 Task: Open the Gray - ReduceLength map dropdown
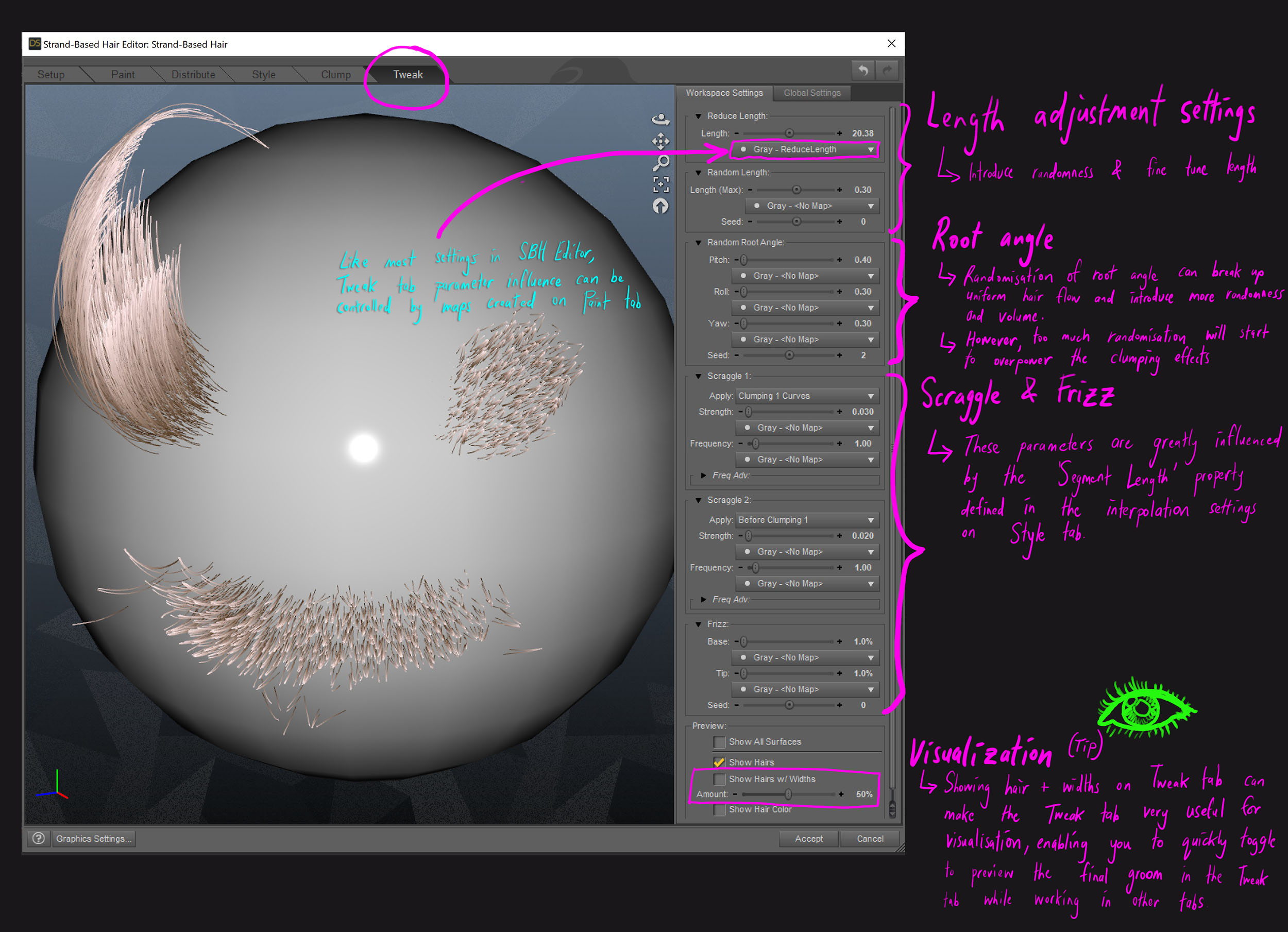(x=805, y=149)
